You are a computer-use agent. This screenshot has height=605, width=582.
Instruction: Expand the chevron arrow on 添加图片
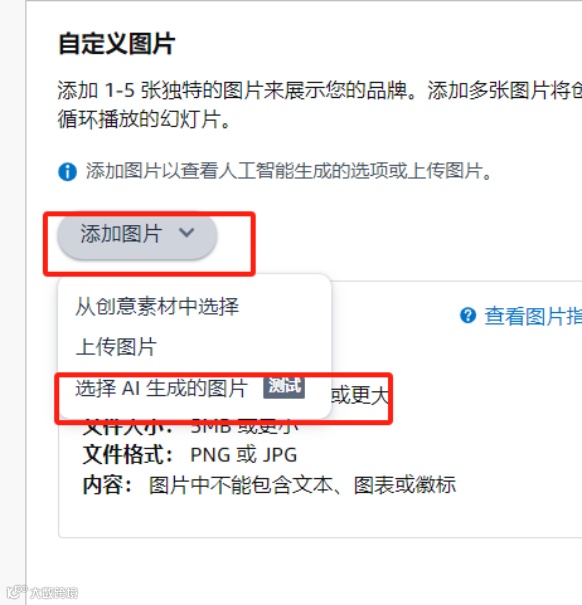pos(186,232)
